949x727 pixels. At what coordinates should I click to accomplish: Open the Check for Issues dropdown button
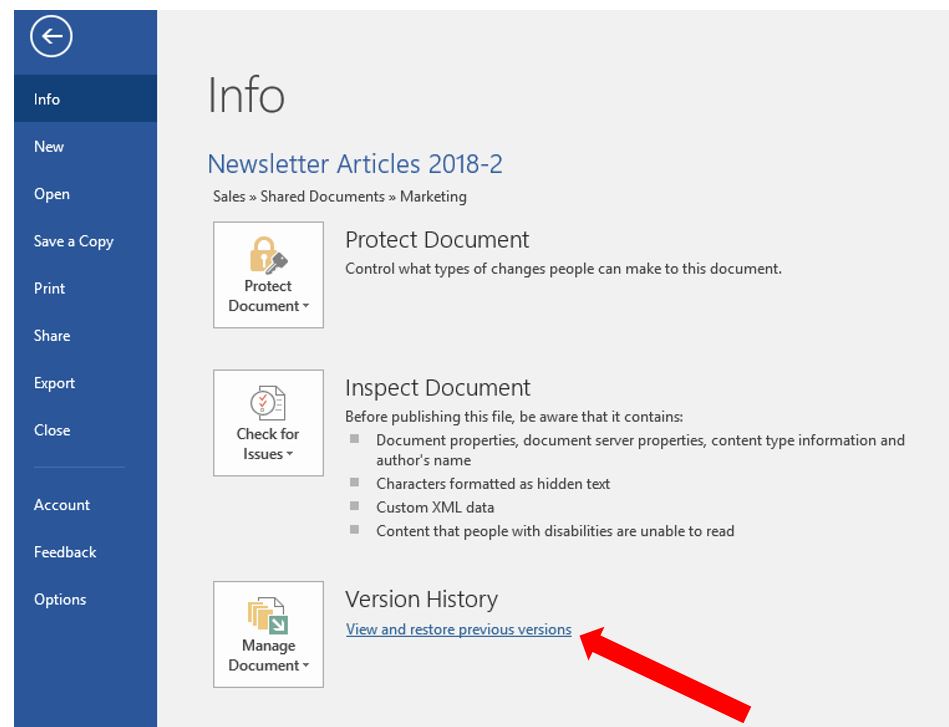coord(268,423)
